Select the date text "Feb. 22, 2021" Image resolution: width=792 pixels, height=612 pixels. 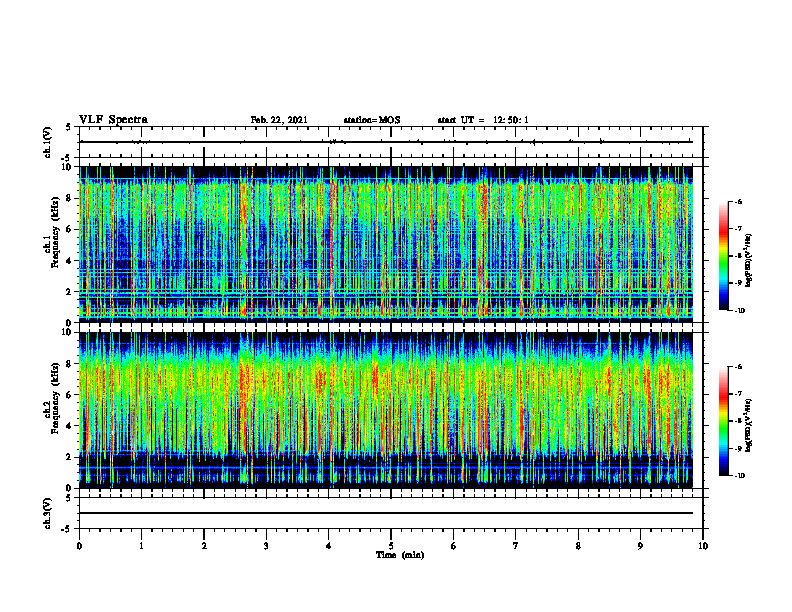279,120
